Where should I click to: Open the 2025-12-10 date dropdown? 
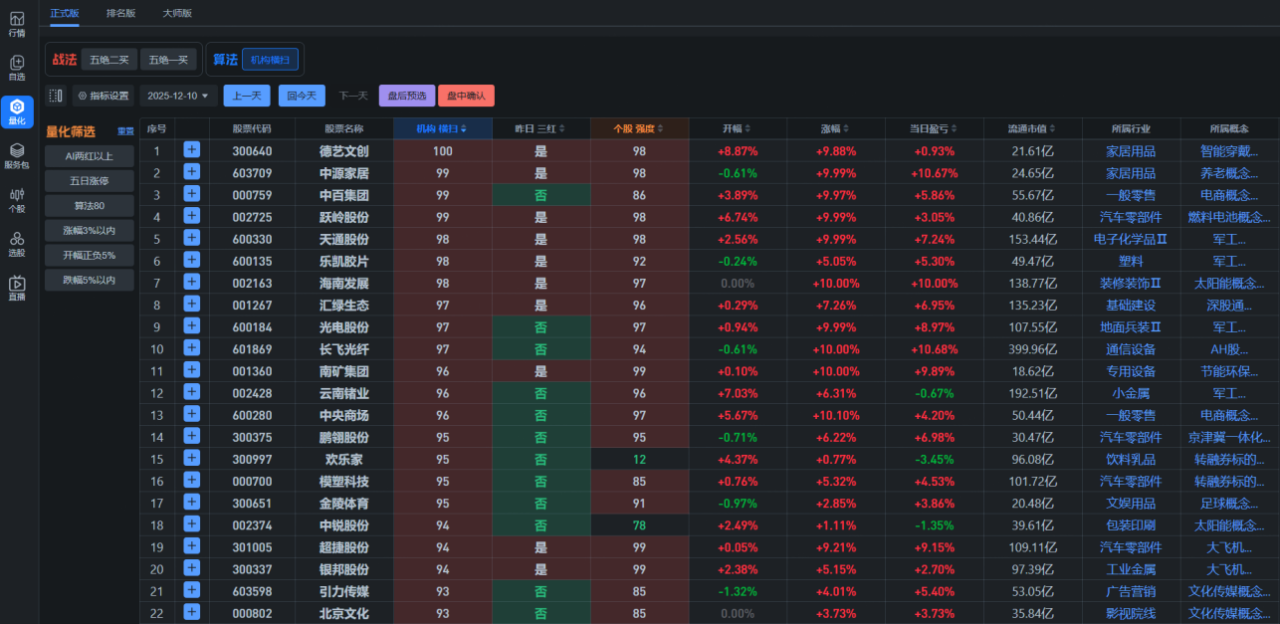click(178, 96)
